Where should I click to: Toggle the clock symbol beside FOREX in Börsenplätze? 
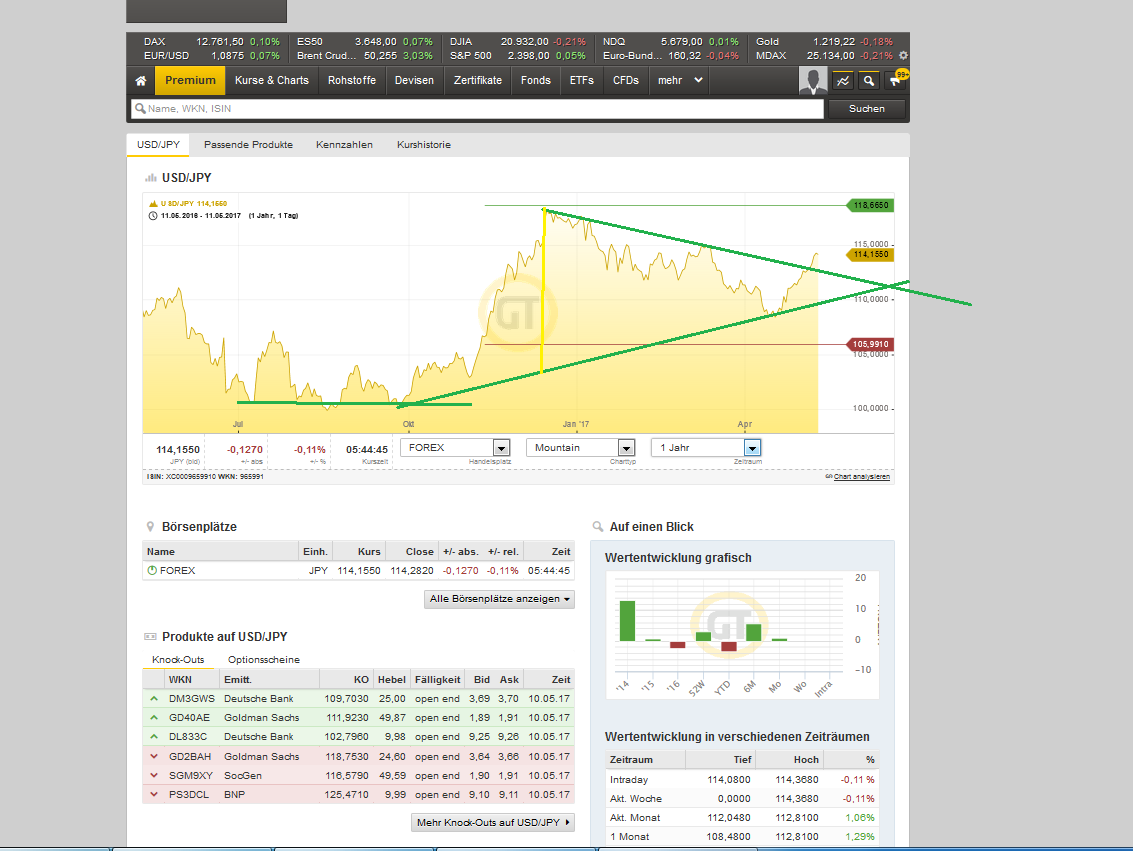152,571
